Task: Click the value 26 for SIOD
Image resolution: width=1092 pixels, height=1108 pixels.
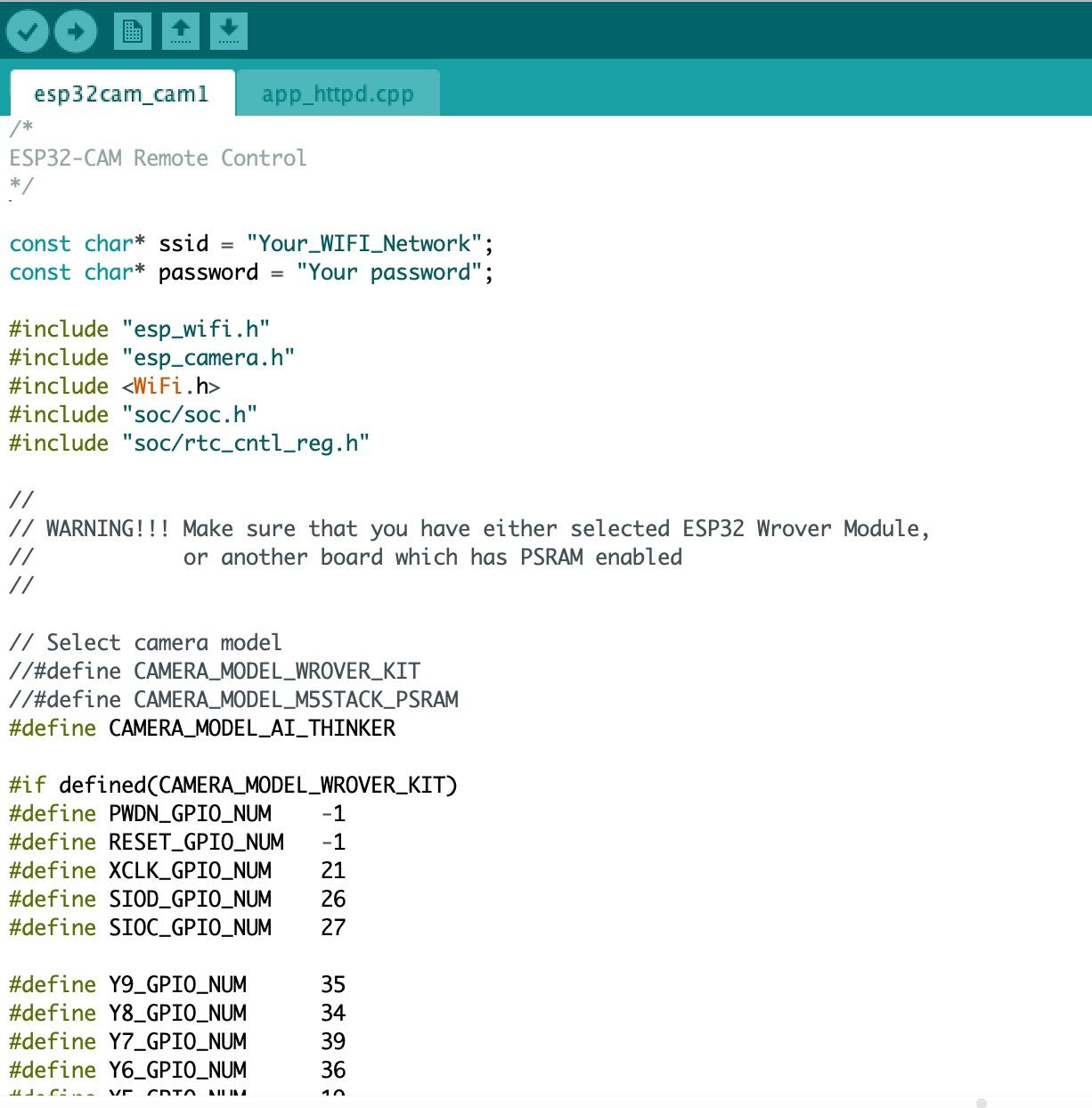Action: point(333,899)
